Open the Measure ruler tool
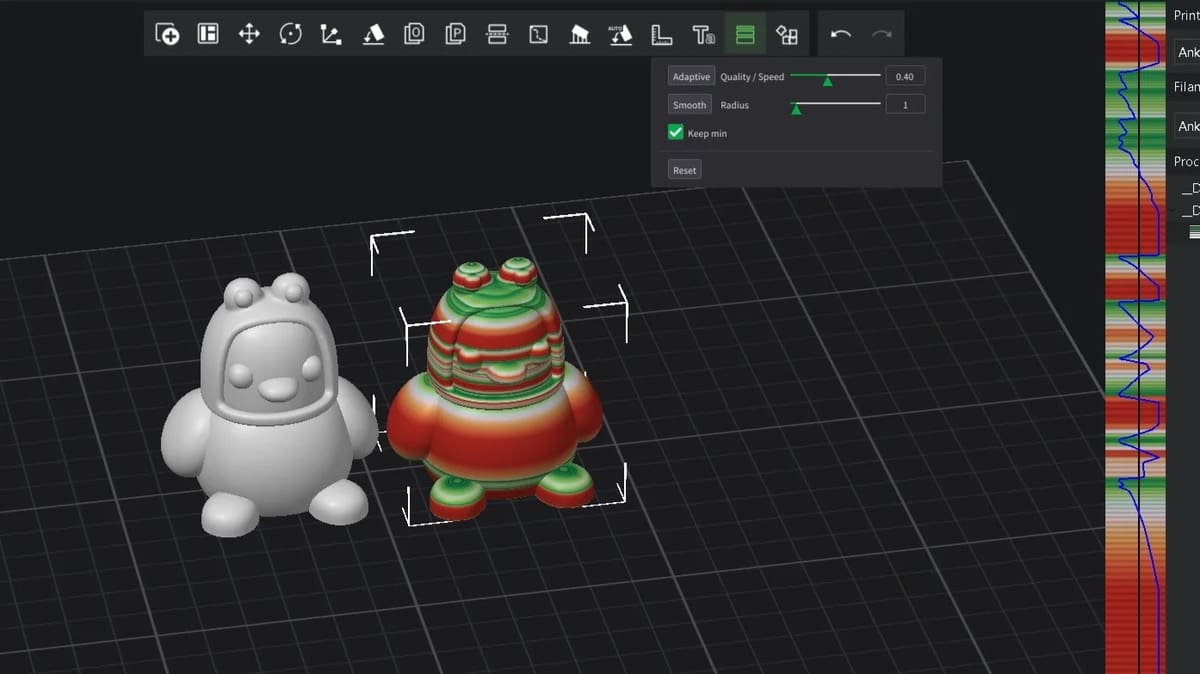1200x674 pixels. (661, 35)
